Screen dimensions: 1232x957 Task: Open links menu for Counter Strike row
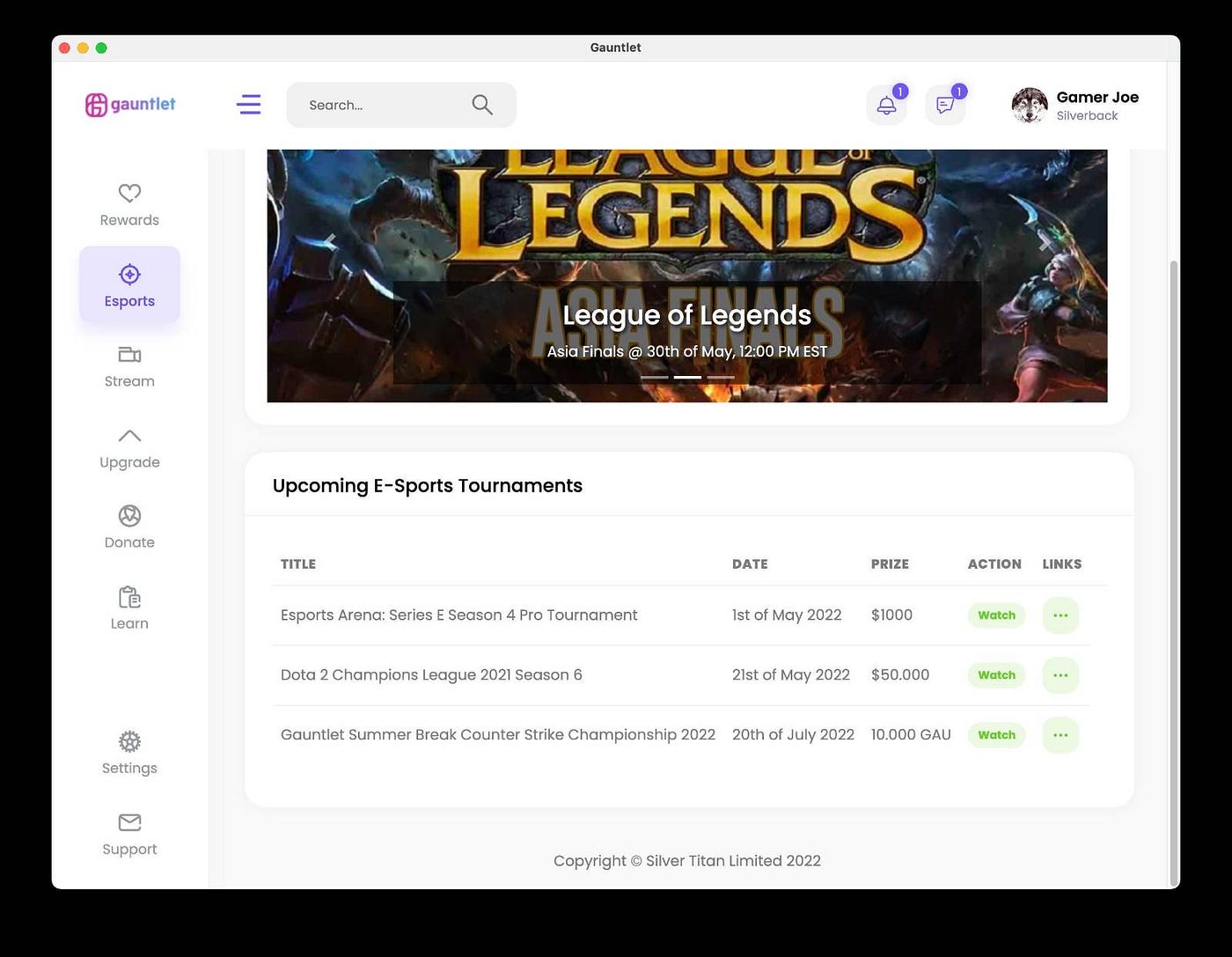[x=1060, y=735]
